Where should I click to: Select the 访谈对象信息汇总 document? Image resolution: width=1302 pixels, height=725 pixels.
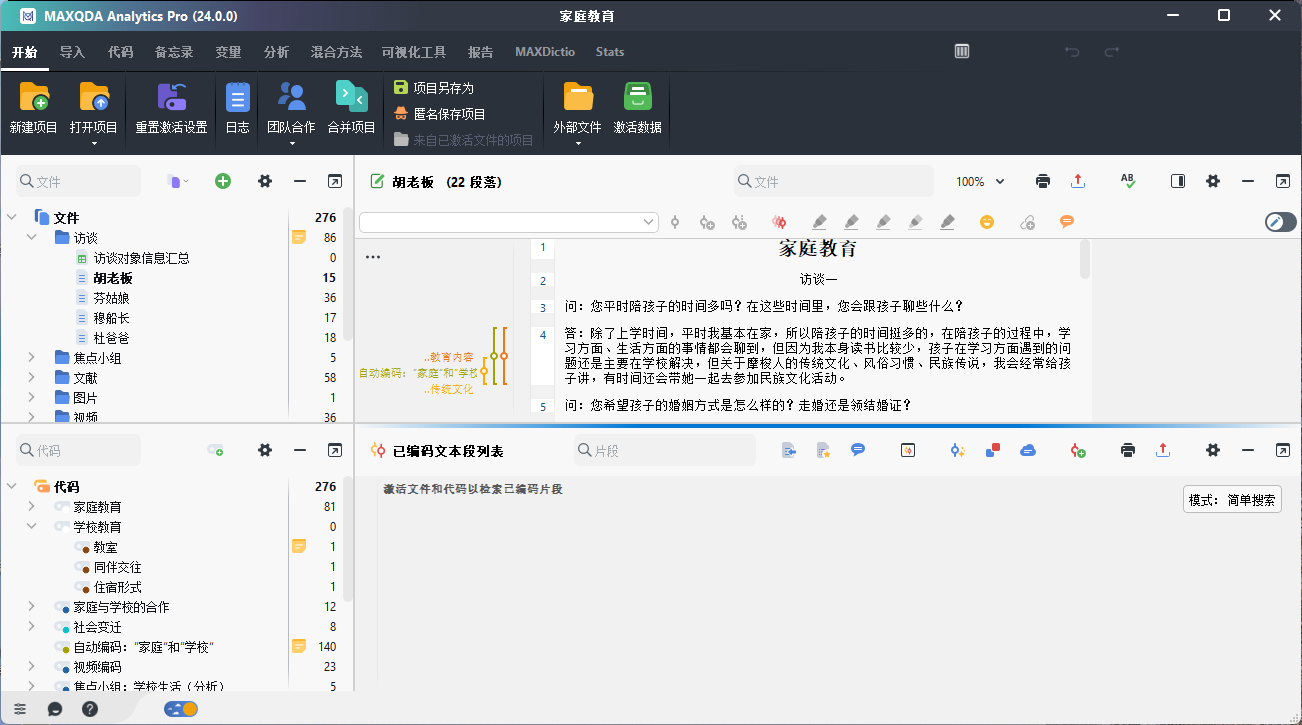coord(141,258)
